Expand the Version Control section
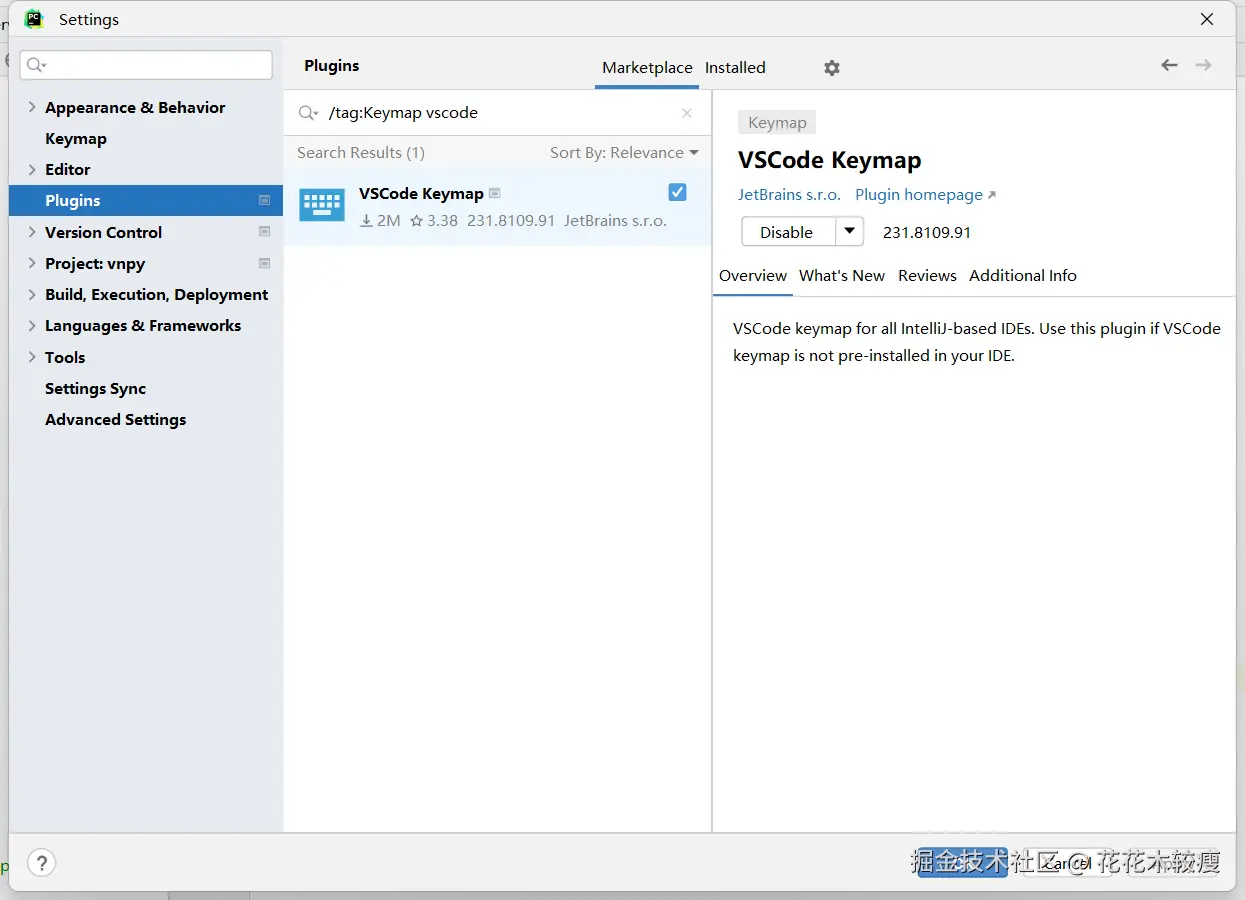This screenshot has width=1245, height=900. 32,232
